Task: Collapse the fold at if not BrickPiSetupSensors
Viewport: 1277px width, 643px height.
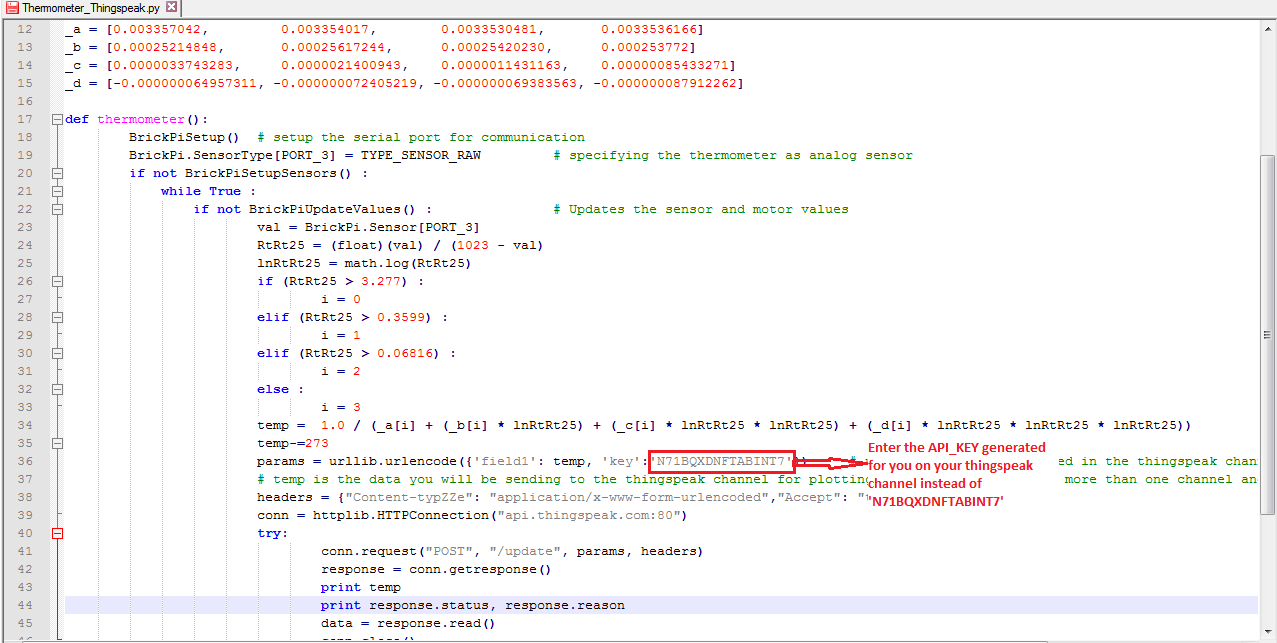Action: [57, 173]
